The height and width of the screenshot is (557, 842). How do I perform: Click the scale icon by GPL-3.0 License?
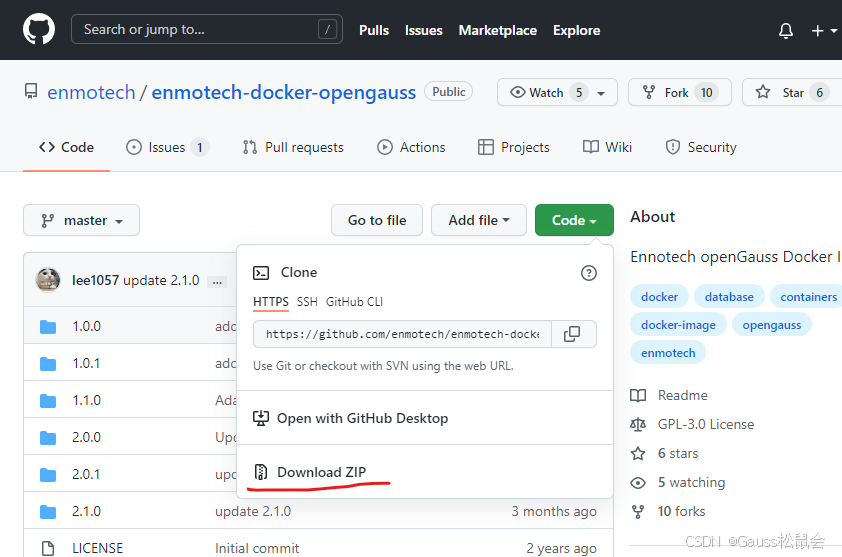(x=638, y=424)
